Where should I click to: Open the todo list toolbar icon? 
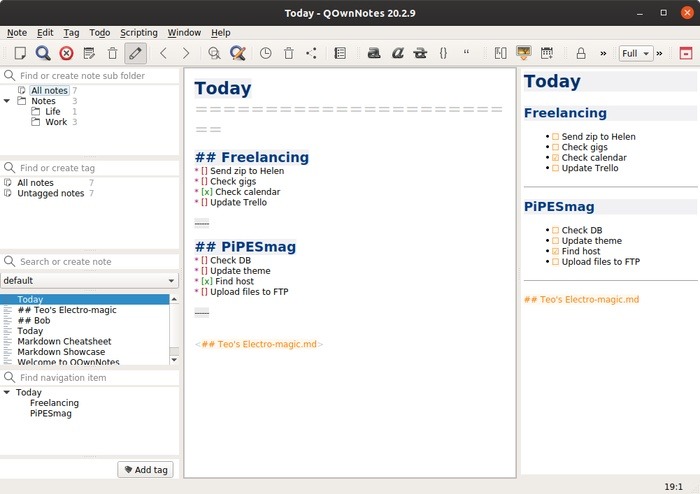coord(340,53)
